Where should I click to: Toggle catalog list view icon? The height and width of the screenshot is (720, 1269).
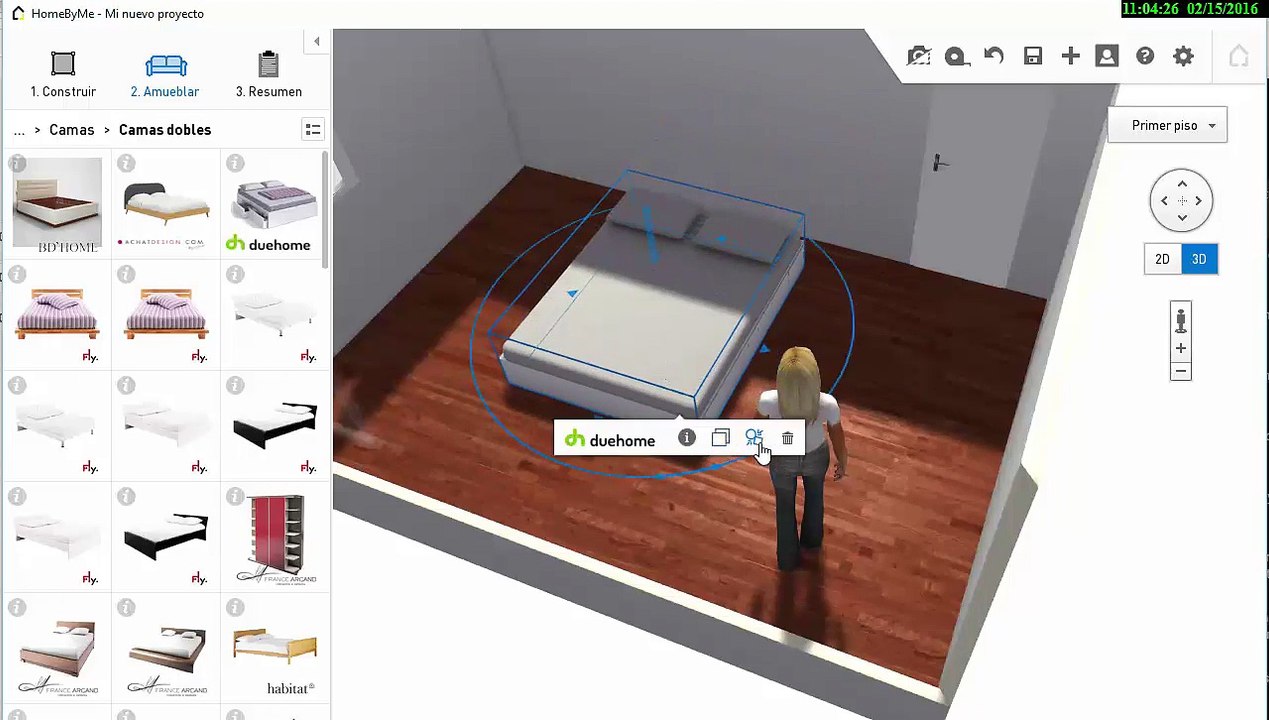point(313,130)
